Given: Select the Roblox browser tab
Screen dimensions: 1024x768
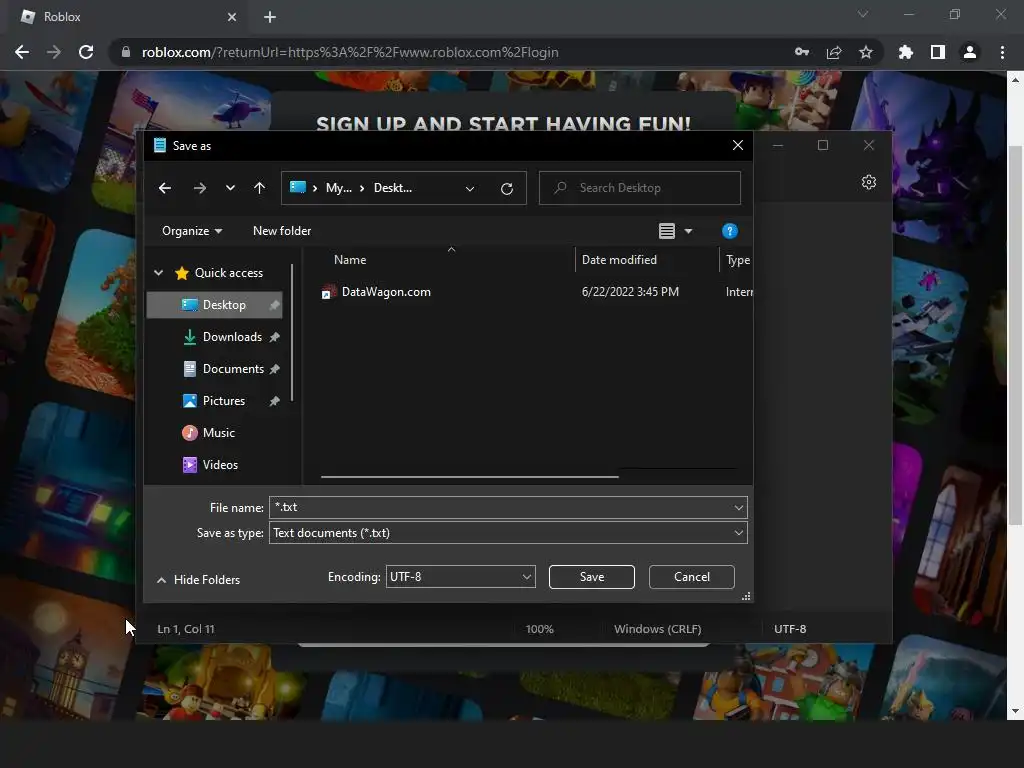Looking at the screenshot, I should [x=128, y=17].
